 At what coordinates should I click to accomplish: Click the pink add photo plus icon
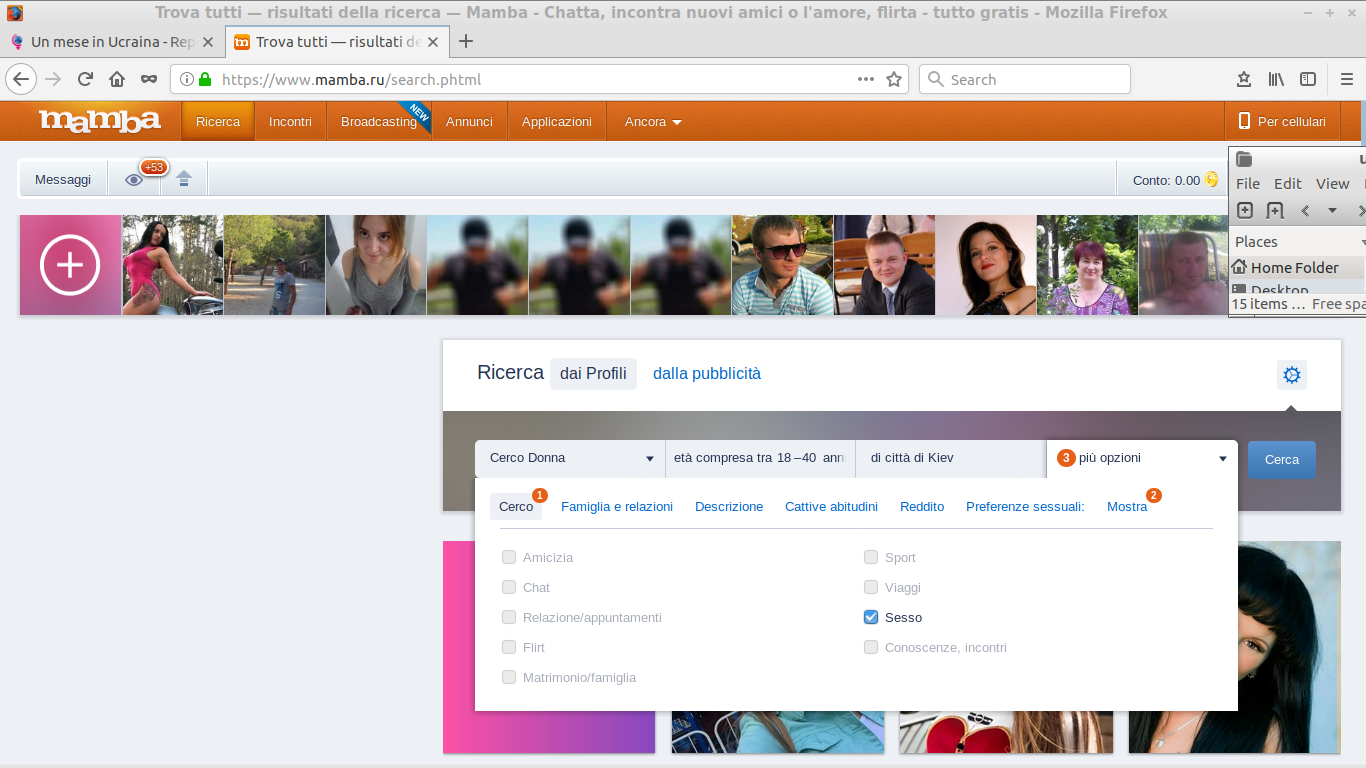(70, 265)
